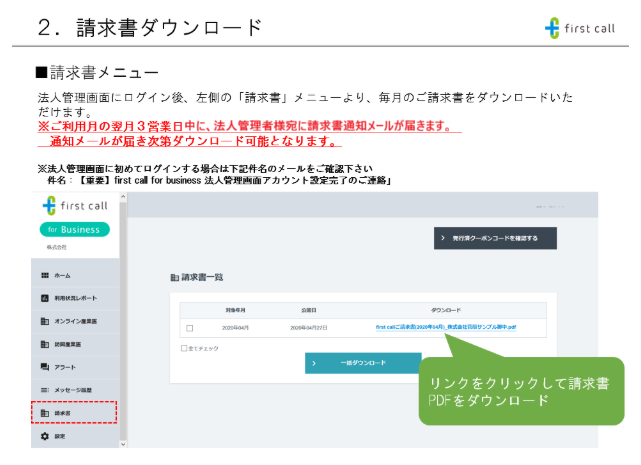The height and width of the screenshot is (465, 641).
Task: Click the icon beside 請求書一覧 heading
Action: pyautogui.click(x=175, y=278)
